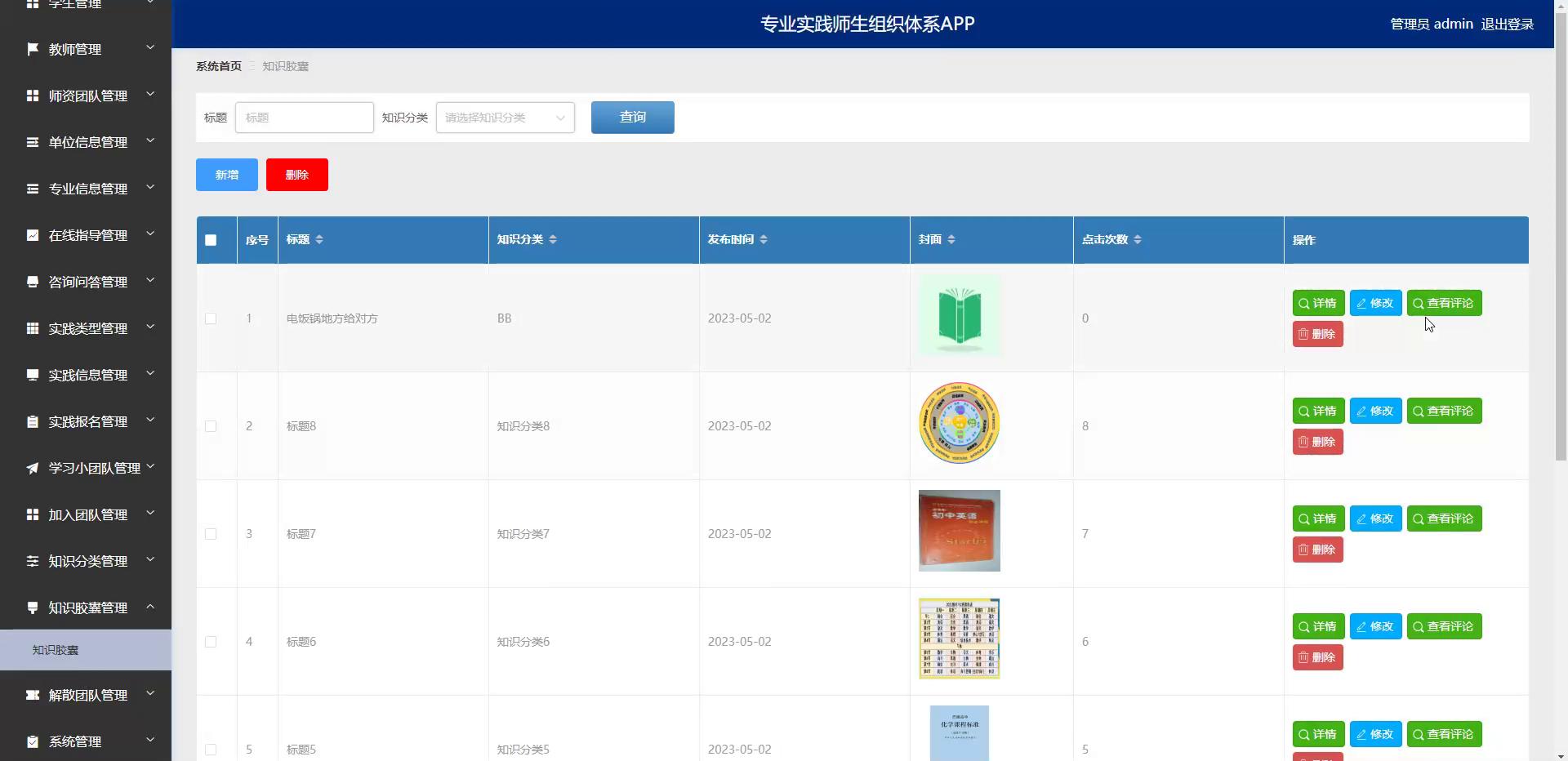
Task: Click the 查询 search button
Action: (633, 118)
